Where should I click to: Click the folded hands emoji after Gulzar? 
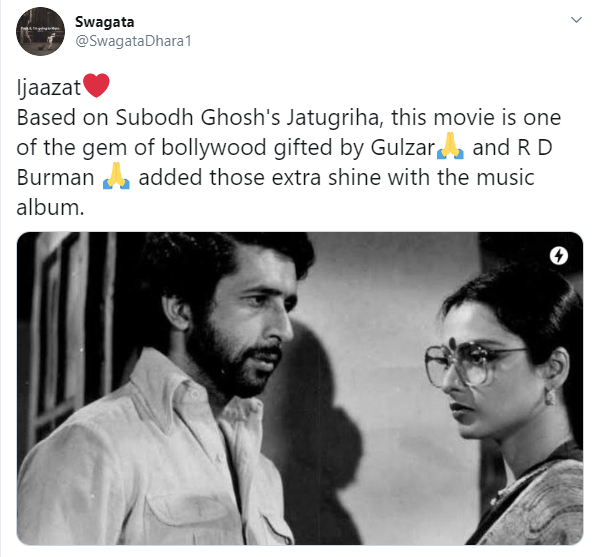(x=450, y=146)
